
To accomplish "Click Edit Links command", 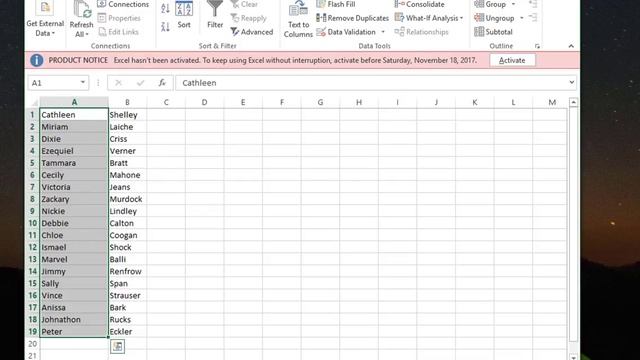I will coord(118,32).
